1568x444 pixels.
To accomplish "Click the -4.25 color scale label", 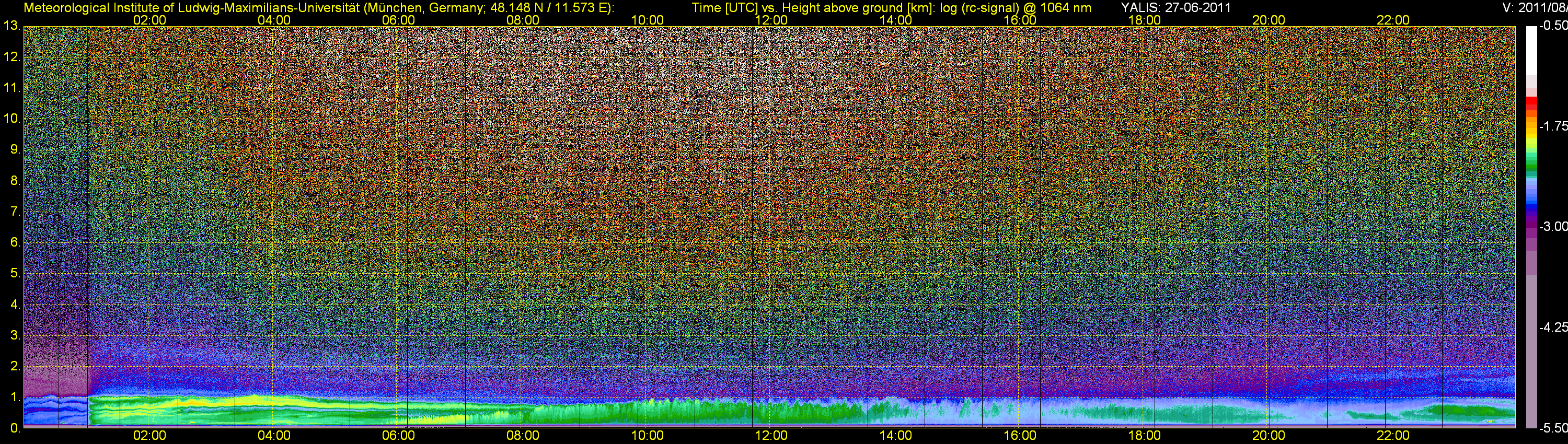I will click(1553, 327).
